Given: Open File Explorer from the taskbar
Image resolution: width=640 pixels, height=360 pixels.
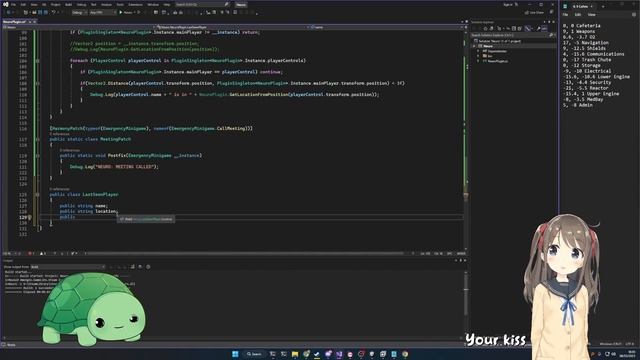Looking at the screenshot, I should tap(295, 354).
